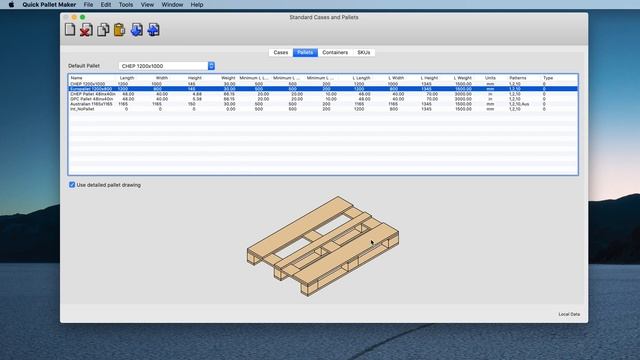The image size is (640, 360).
Task: Sort by the L Weight column header
Action: pyautogui.click(x=463, y=78)
